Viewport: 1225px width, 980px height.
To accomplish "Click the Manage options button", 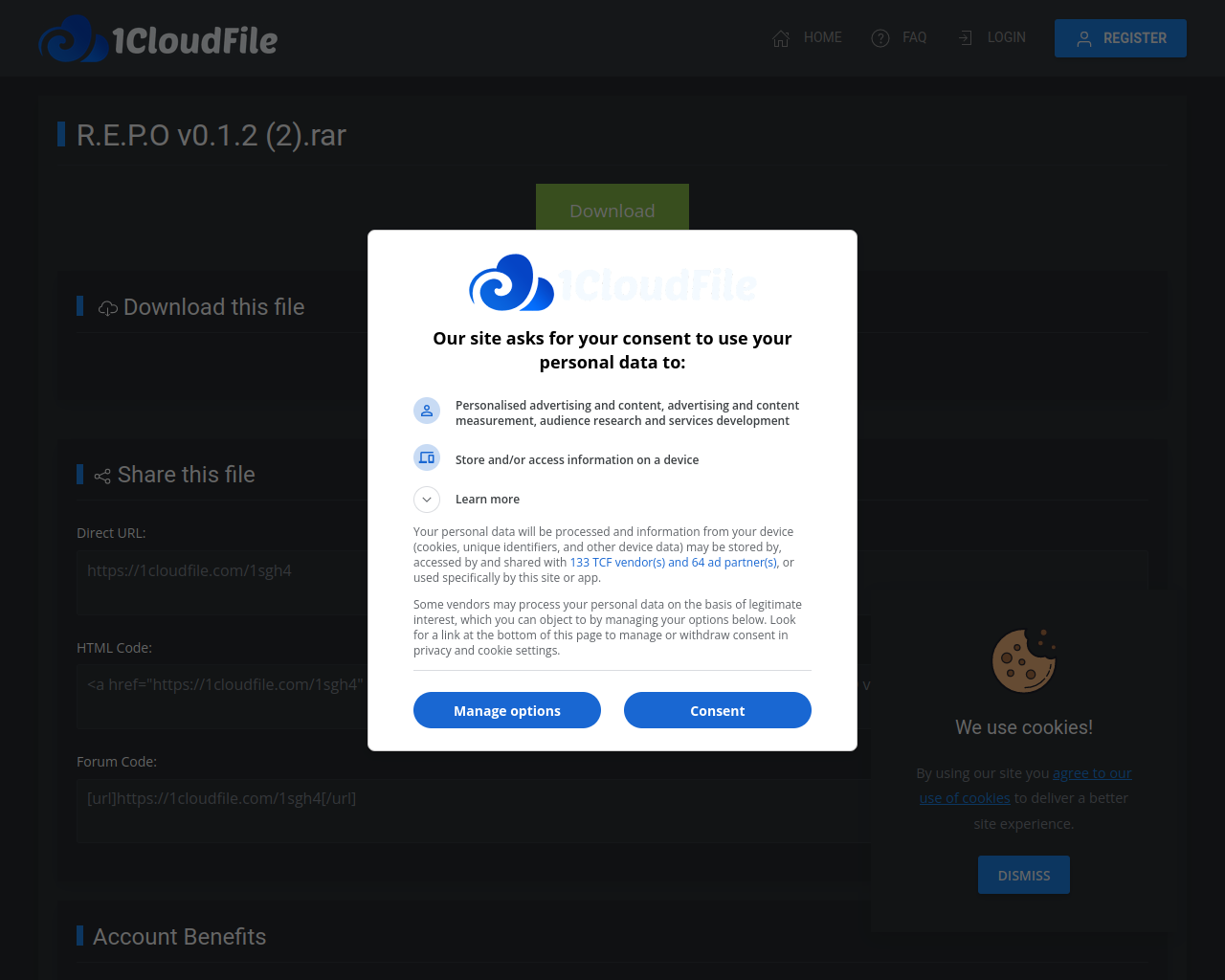I will pos(507,710).
